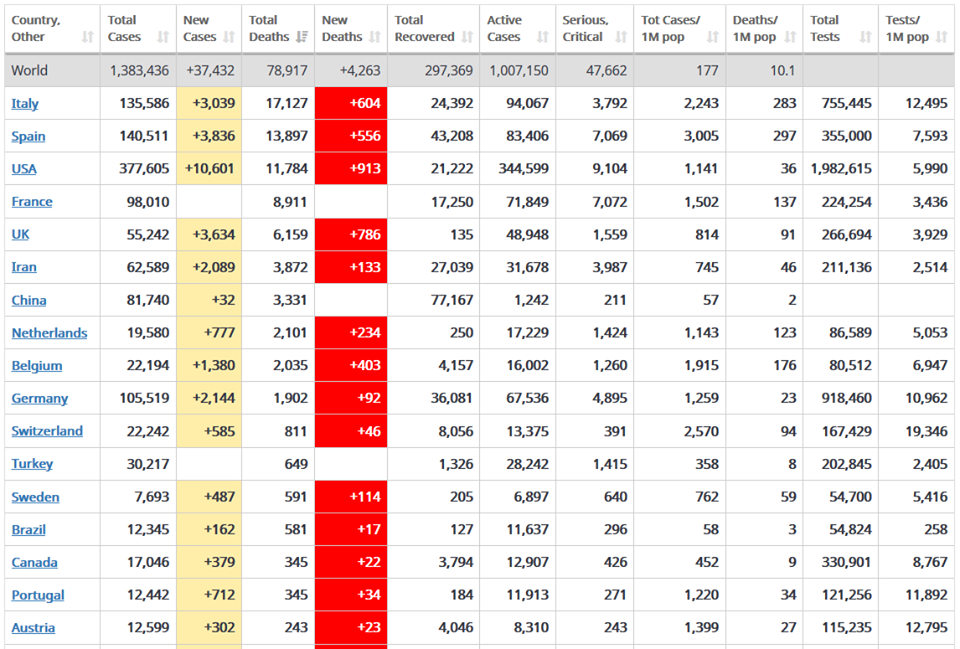Open the Austria country link
The image size is (960, 649).
click(x=33, y=628)
